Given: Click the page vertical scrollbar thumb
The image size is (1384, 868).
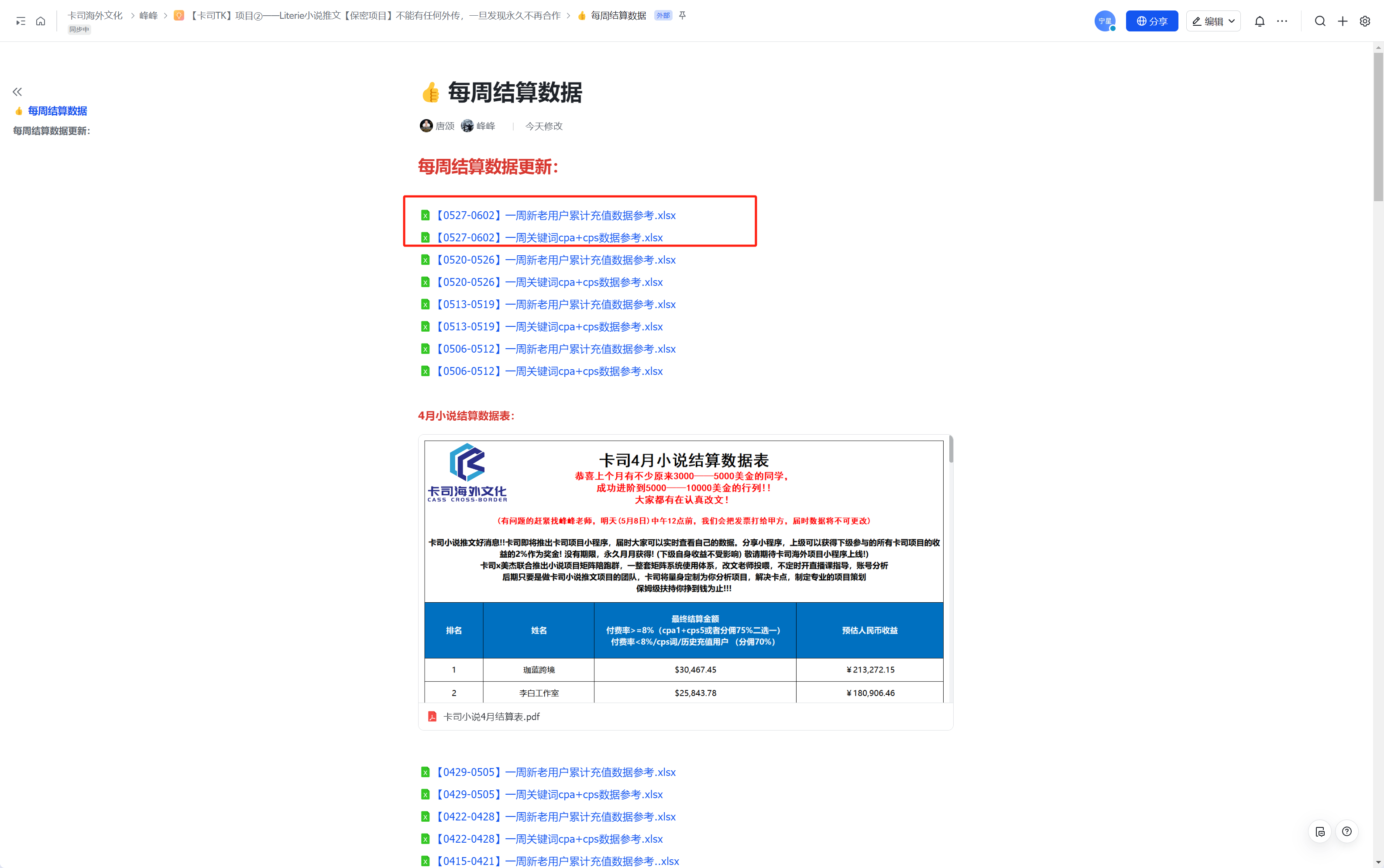Looking at the screenshot, I should click(x=1378, y=127).
